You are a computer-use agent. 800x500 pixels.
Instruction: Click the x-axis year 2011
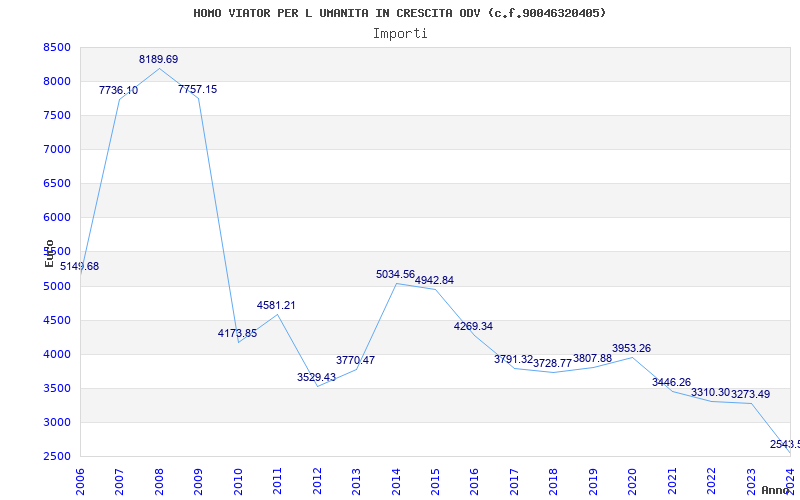(277, 482)
